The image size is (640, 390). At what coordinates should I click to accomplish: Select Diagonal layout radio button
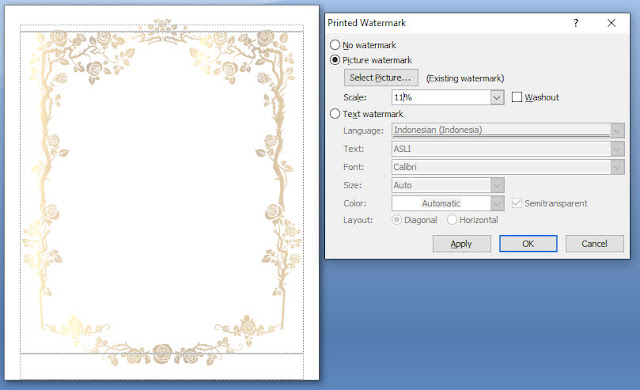pos(396,220)
